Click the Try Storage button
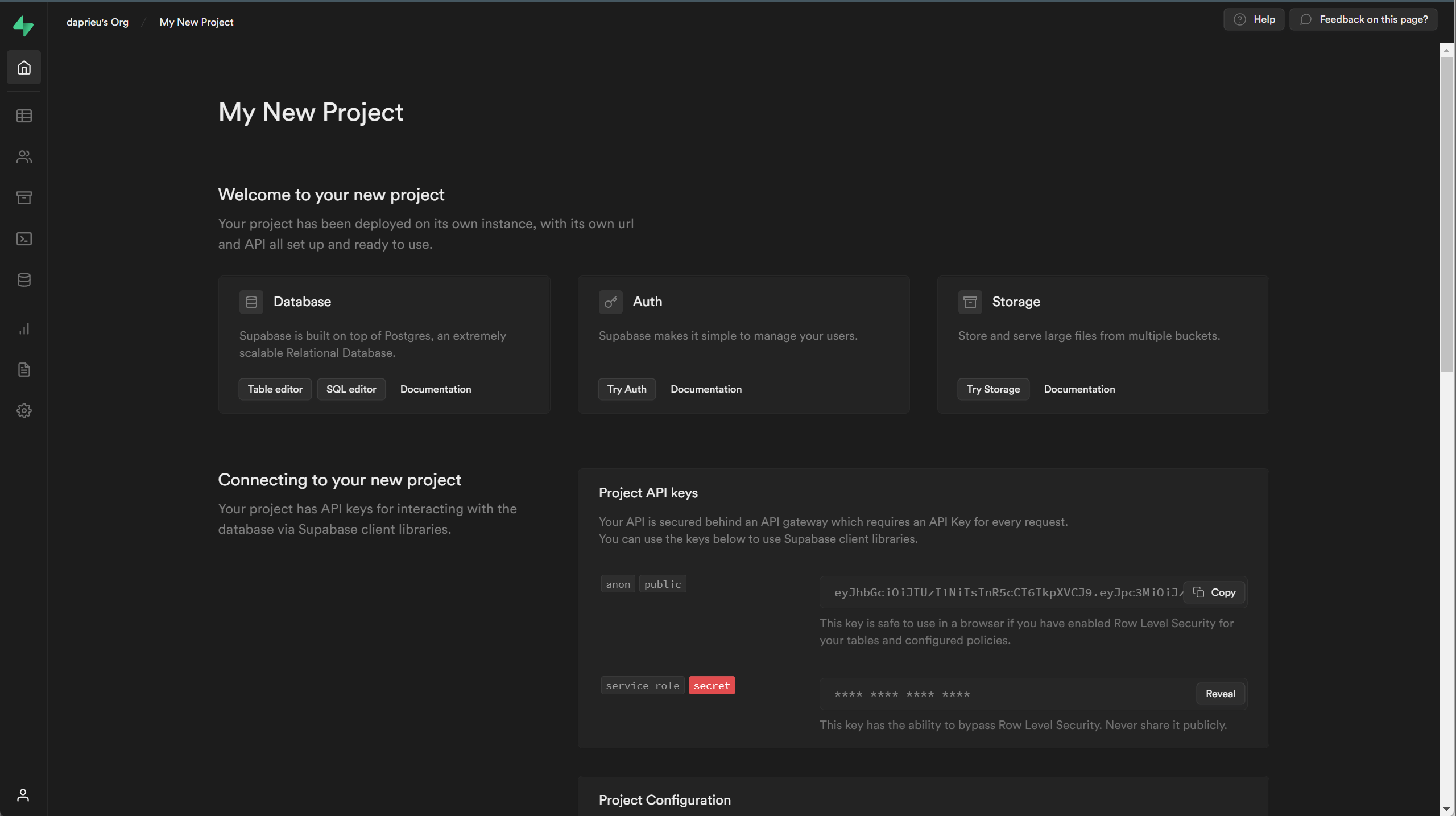Viewport: 1456px width, 816px height. [993, 389]
